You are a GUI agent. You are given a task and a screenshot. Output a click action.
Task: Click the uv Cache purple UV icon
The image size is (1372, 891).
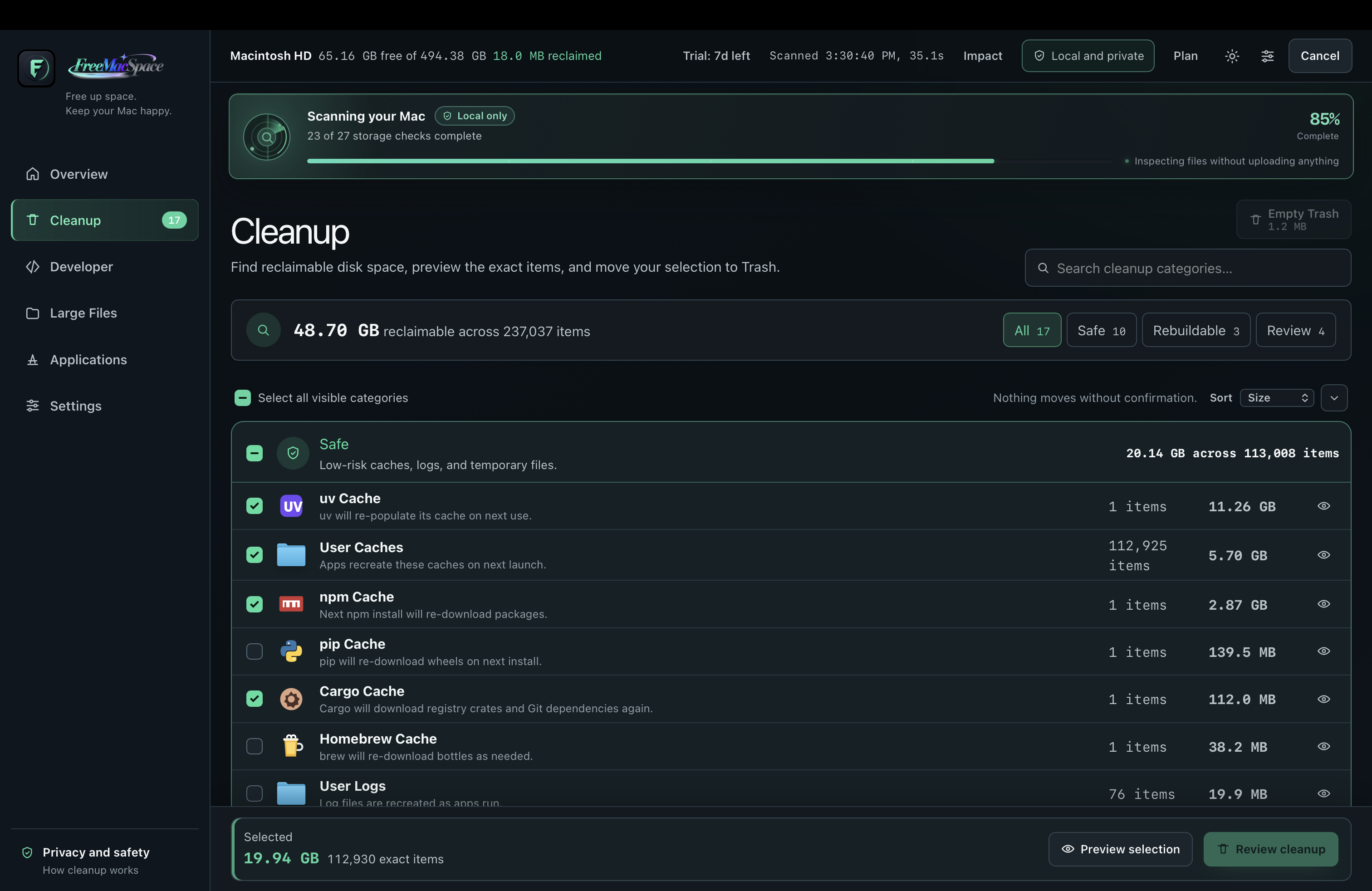click(x=291, y=506)
